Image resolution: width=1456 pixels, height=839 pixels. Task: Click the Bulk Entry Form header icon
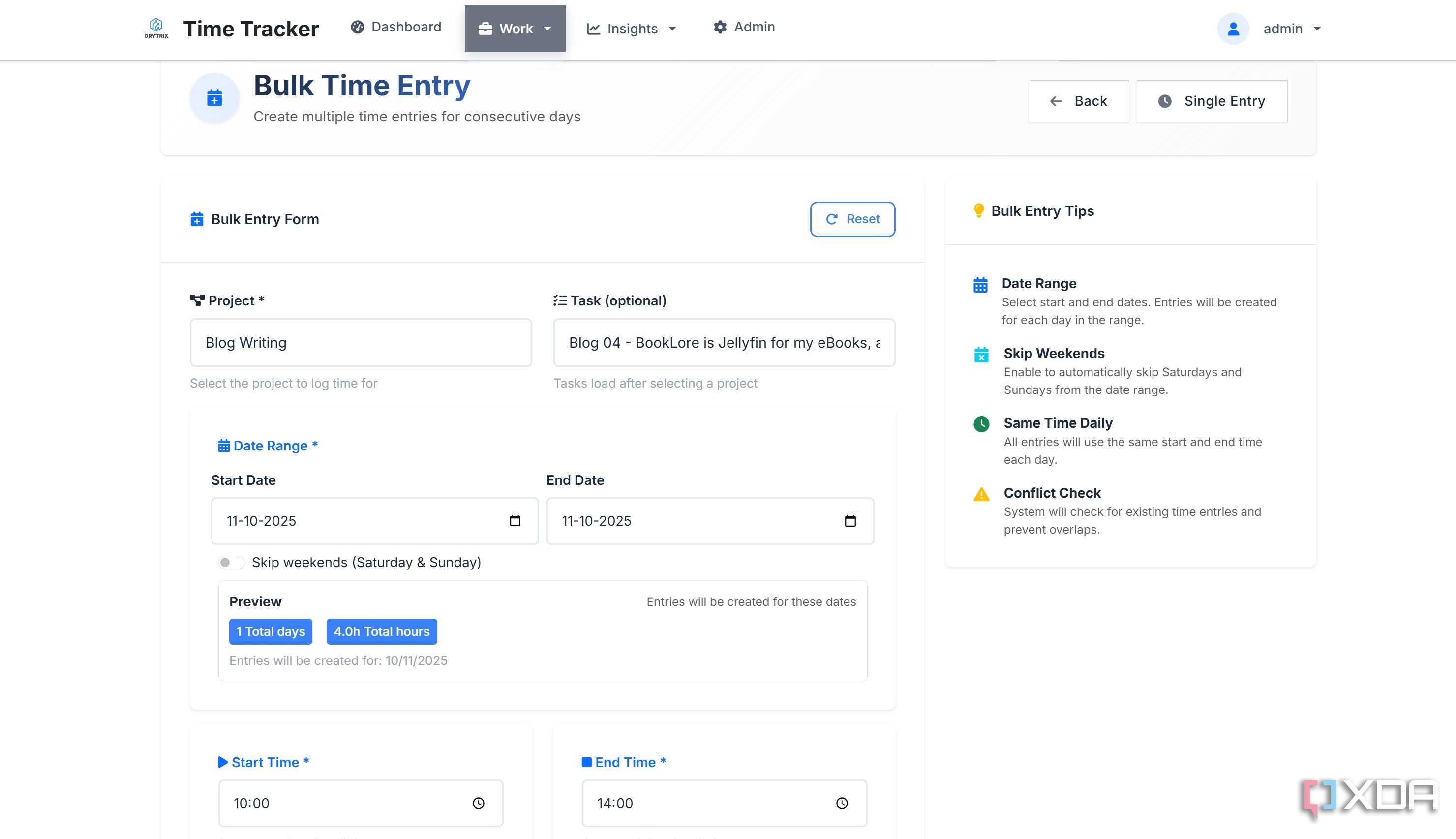tap(196, 219)
